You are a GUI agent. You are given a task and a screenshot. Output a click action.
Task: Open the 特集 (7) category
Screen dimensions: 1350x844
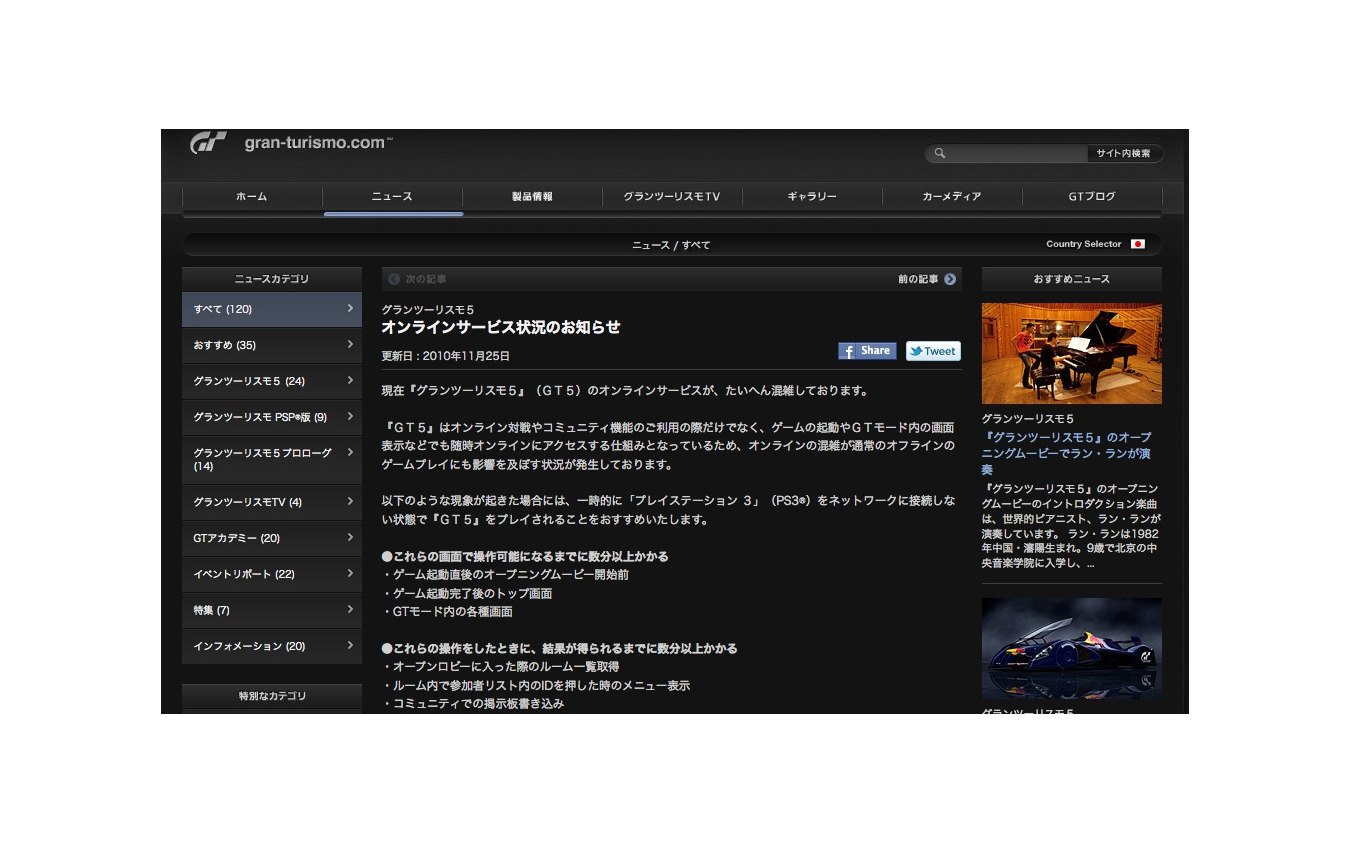272,610
